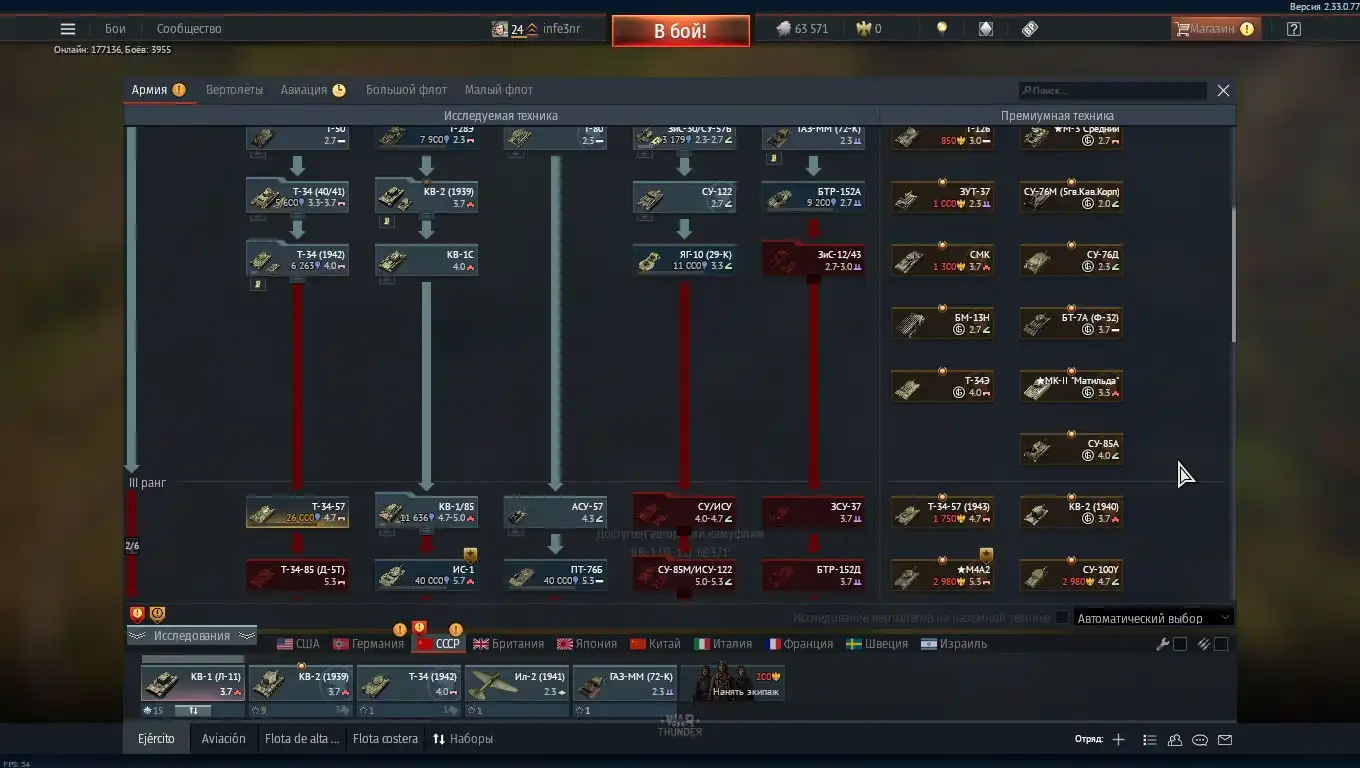The height and width of the screenshot is (768, 1360).
Task: Open the Сообщество menu
Action: tap(189, 29)
